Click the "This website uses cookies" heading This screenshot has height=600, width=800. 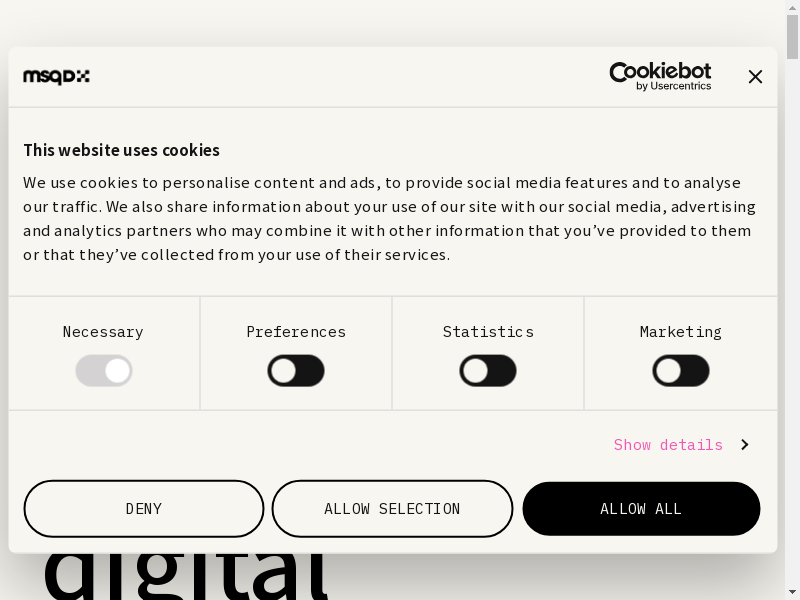click(121, 150)
